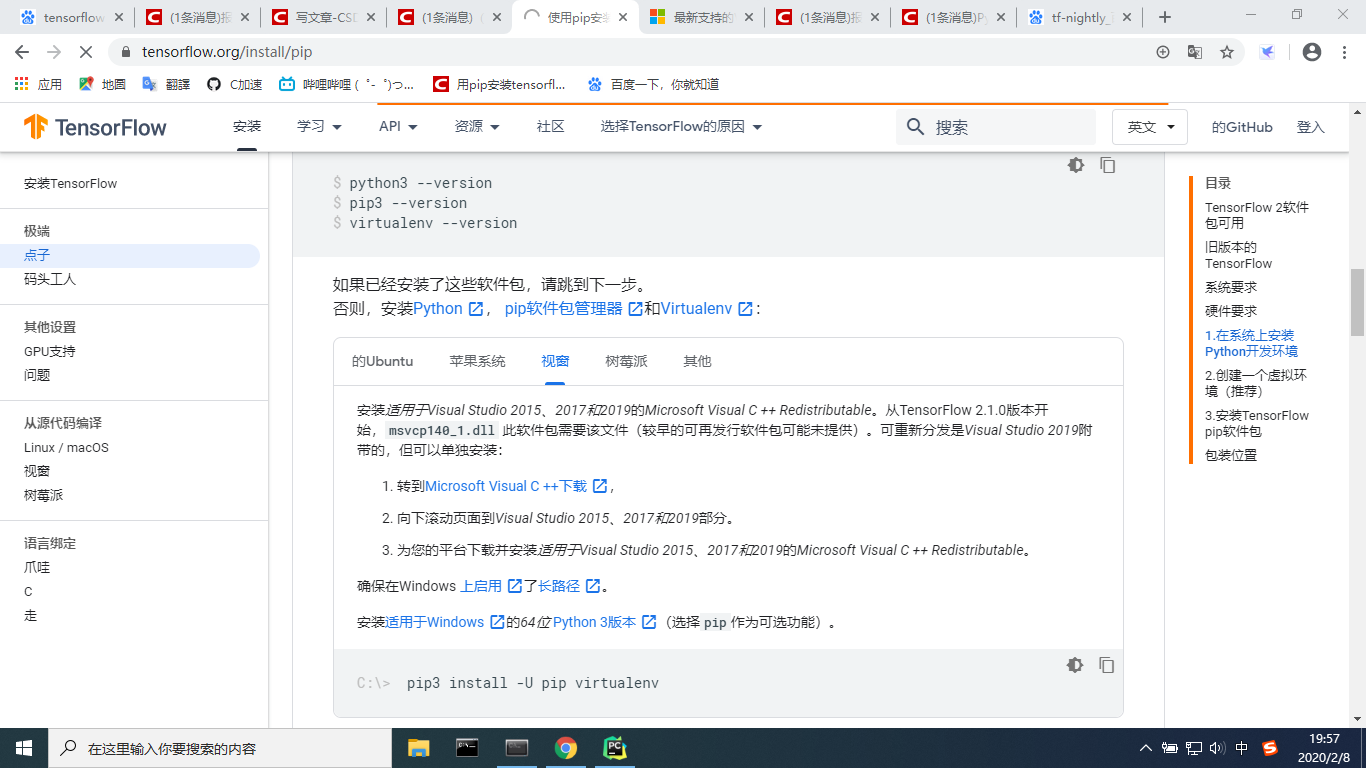Click the Windows taskbar search box

220,748
